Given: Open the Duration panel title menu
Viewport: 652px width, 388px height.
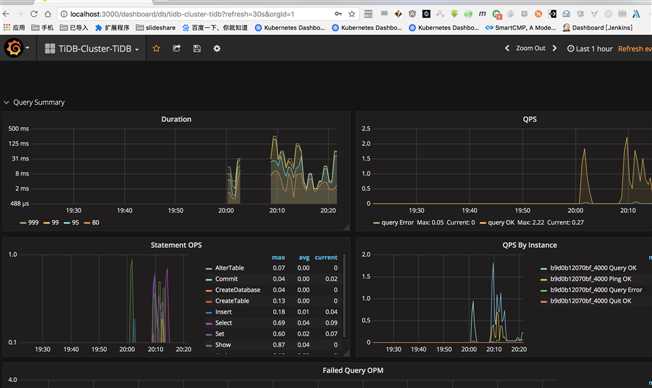Looking at the screenshot, I should (x=176, y=119).
